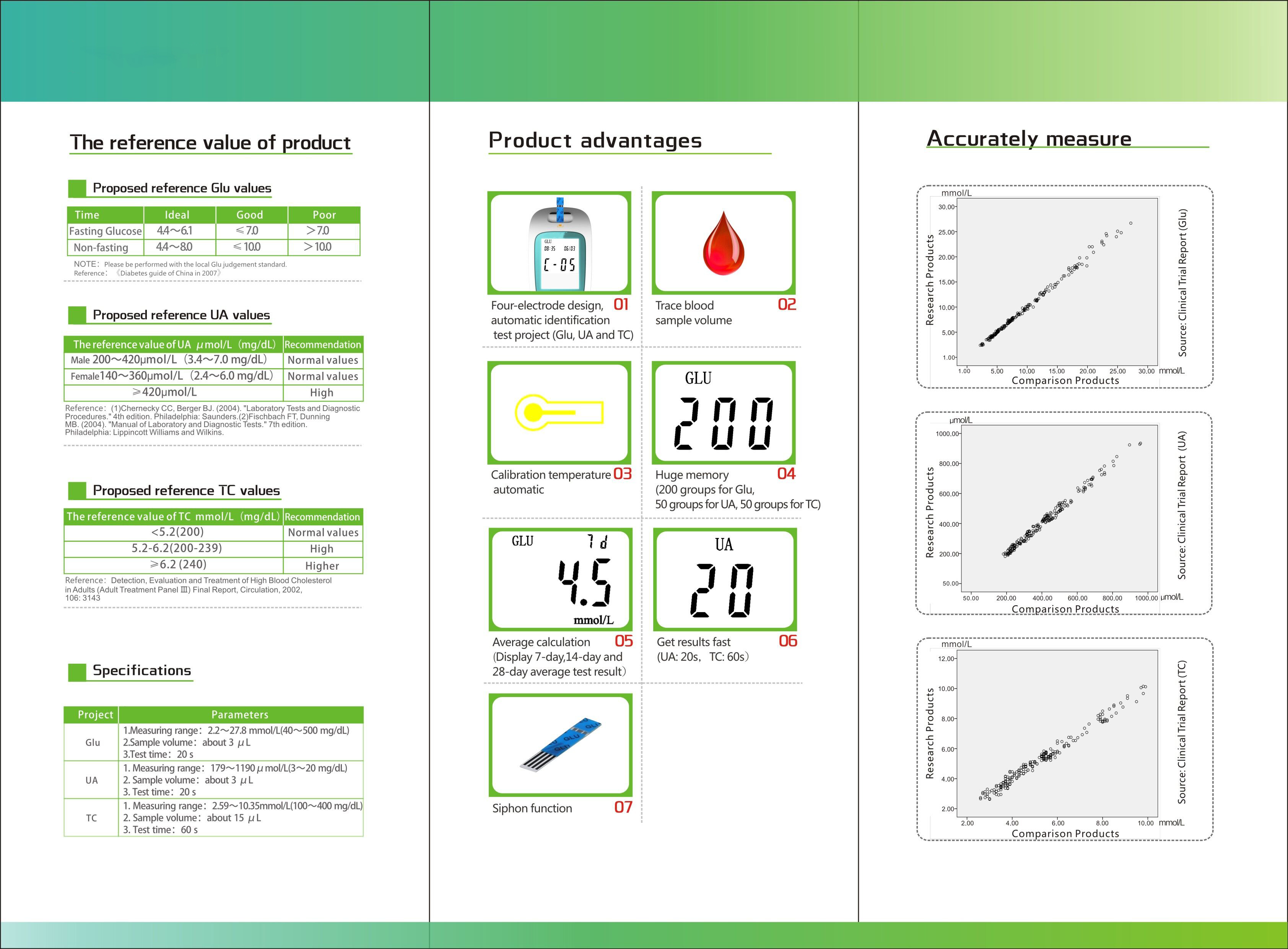
Task: Click the TC clinical trial scatter plot
Action: [1057, 734]
